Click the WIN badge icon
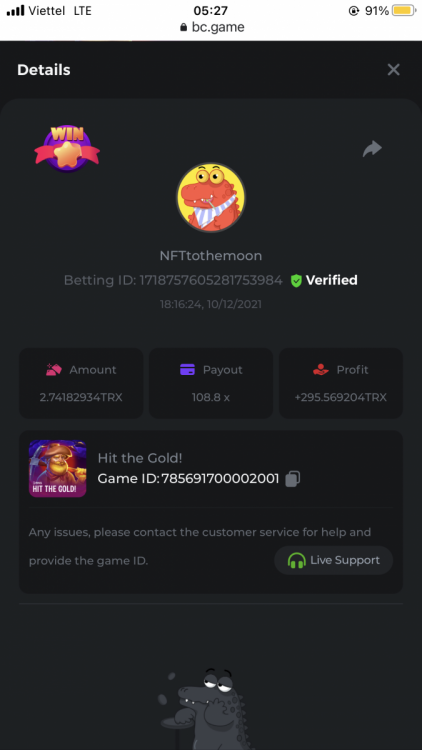The height and width of the screenshot is (750, 422). coord(67,148)
